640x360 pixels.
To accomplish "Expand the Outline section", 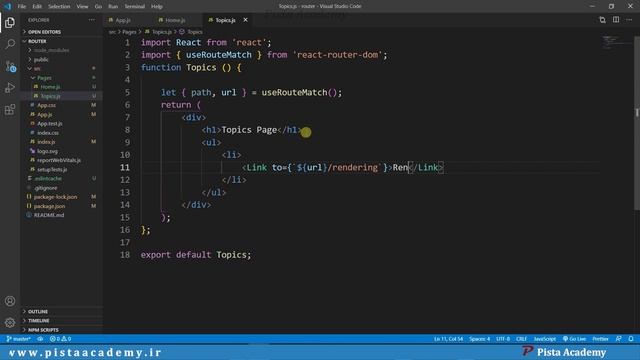I will 61,311.
